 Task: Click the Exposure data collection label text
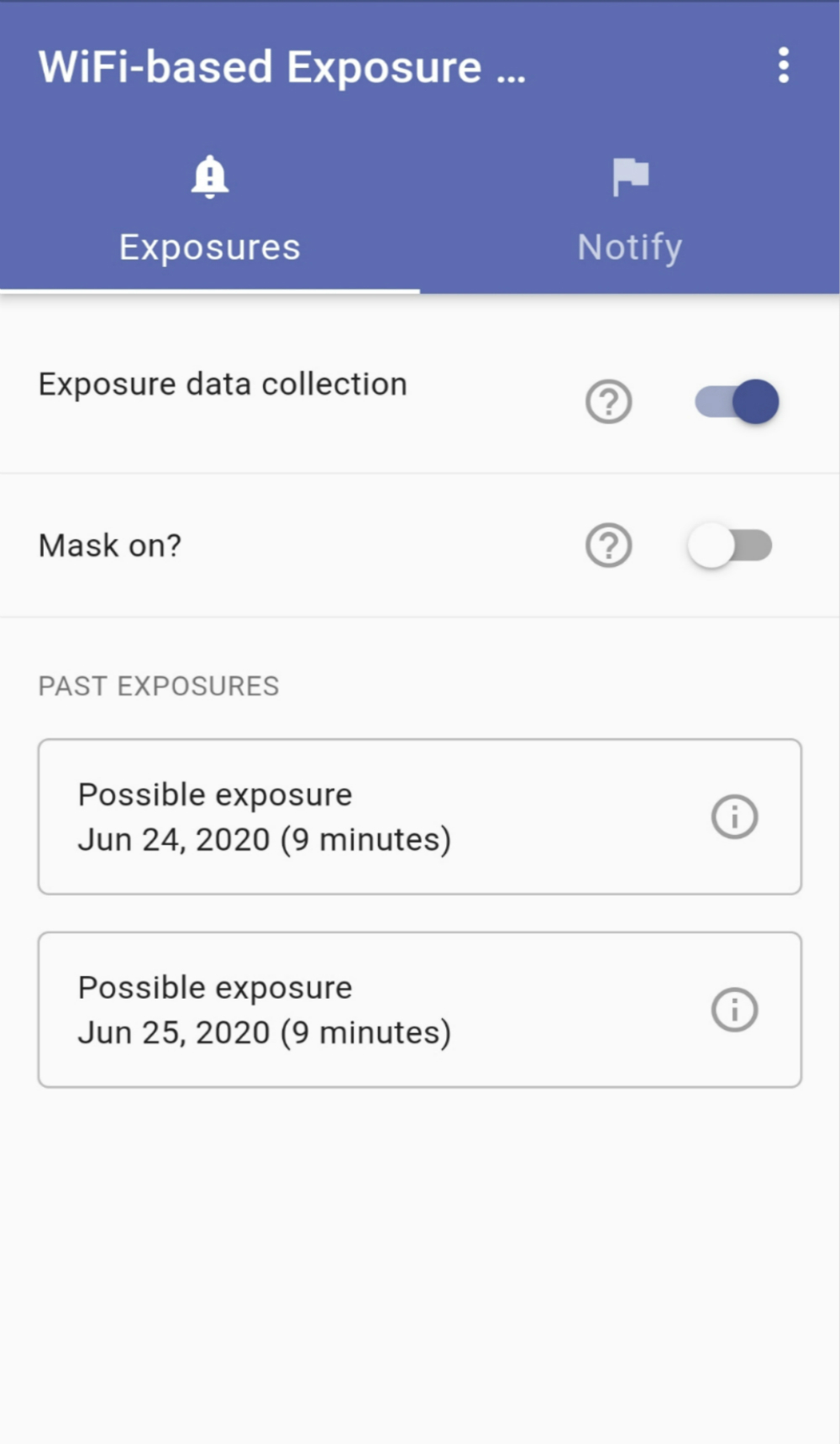[223, 385]
